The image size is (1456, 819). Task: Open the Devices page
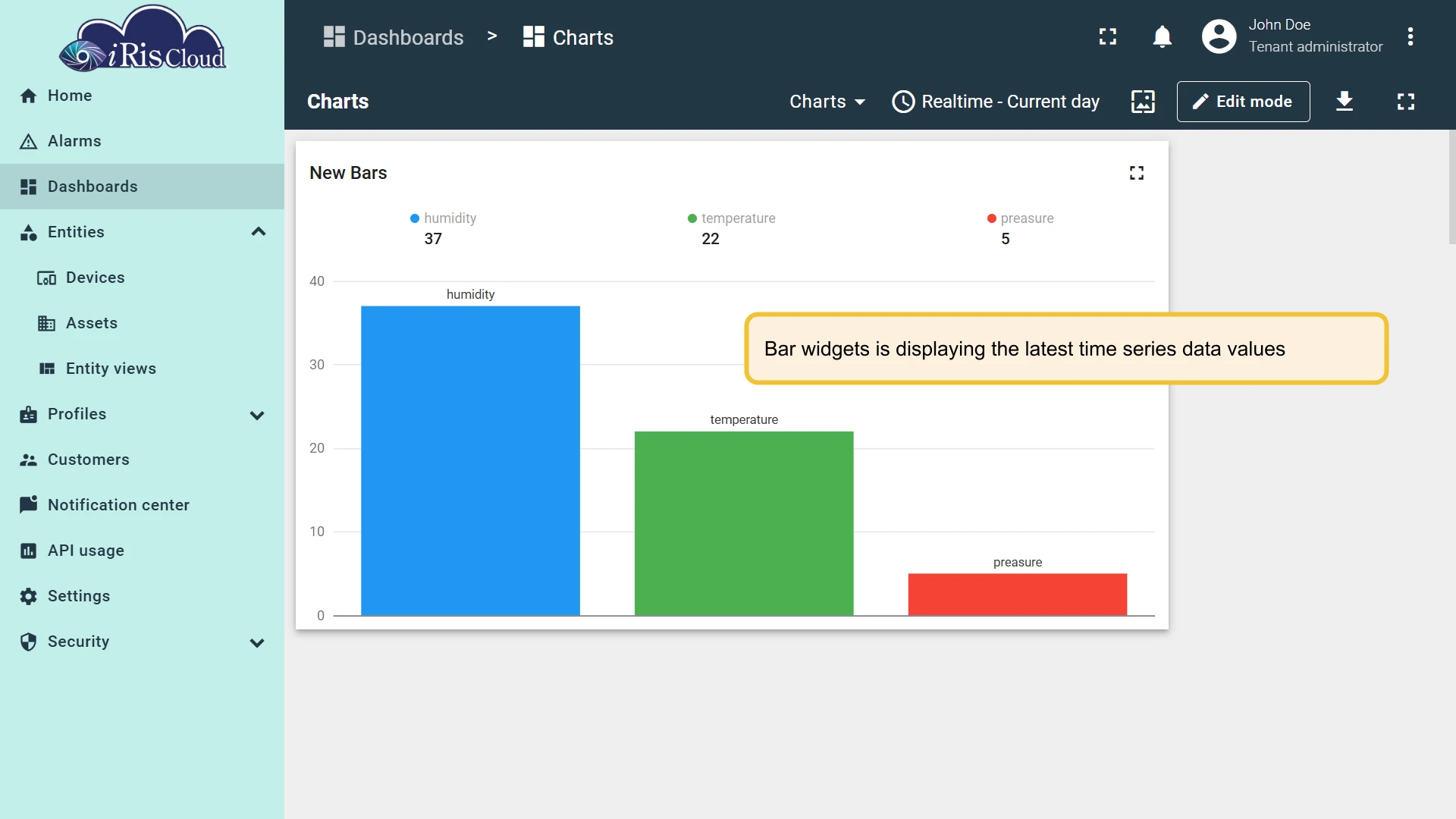click(142, 278)
